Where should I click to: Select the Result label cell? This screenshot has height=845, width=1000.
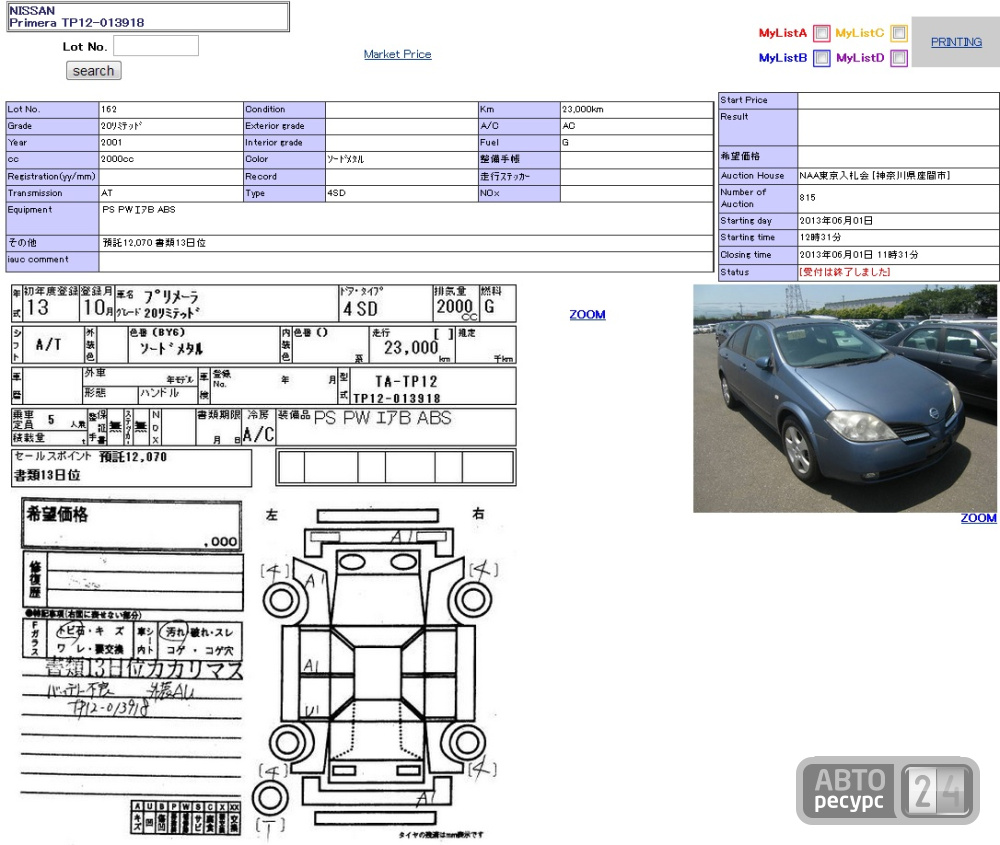[x=758, y=128]
